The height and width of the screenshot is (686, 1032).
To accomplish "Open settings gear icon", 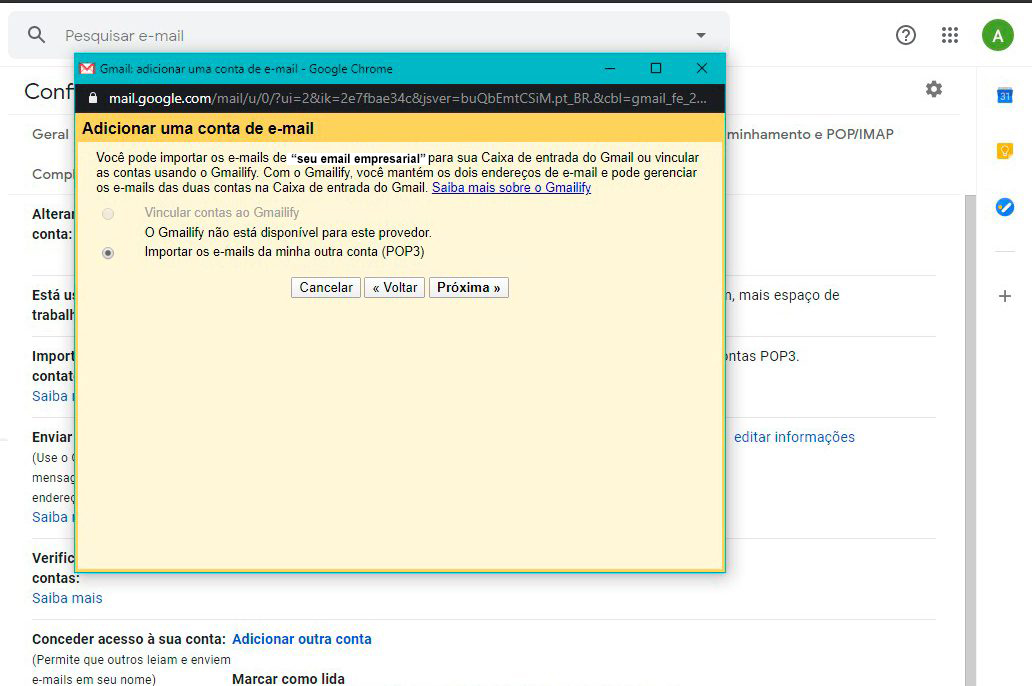I will (x=933, y=89).
